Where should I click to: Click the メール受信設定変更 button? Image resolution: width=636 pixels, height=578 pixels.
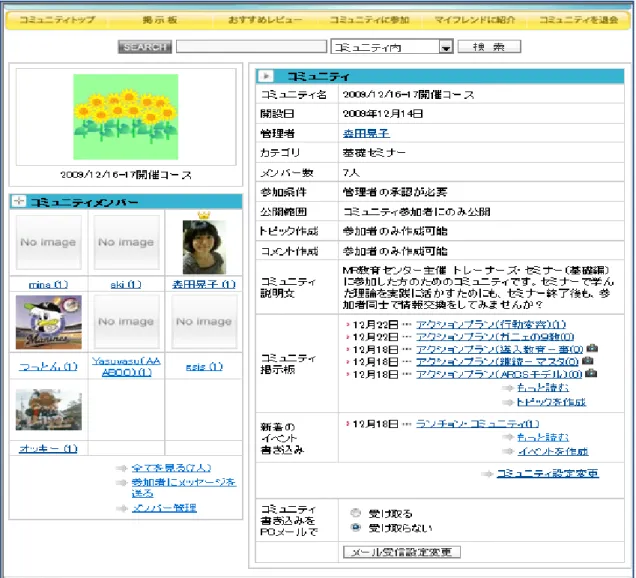pyautogui.click(x=402, y=552)
